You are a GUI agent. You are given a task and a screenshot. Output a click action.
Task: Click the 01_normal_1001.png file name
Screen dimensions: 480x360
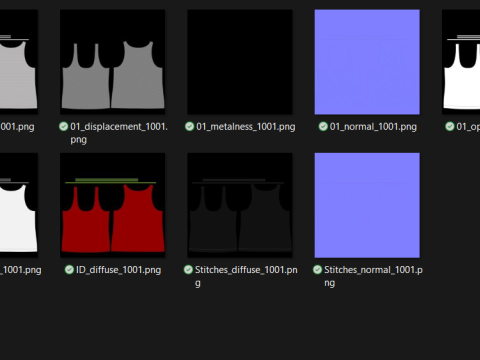pyautogui.click(x=373, y=127)
